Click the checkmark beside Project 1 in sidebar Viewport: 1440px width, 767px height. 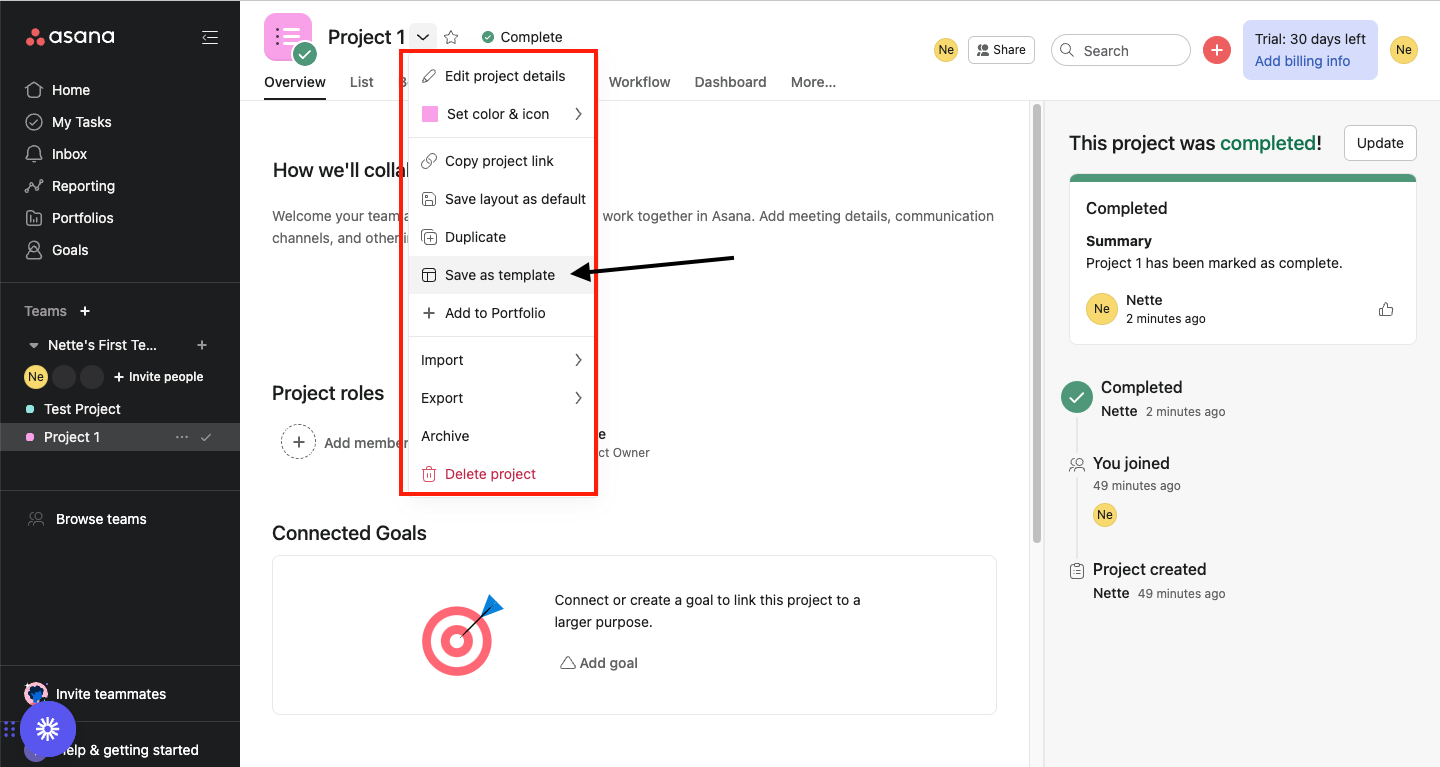tap(206, 437)
